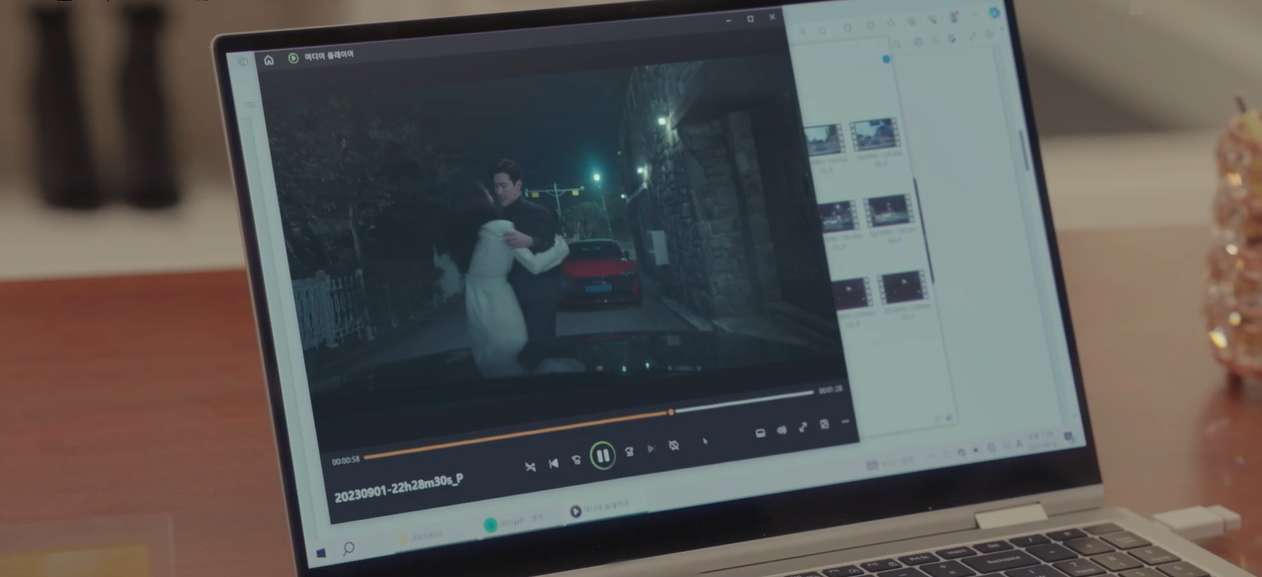Open the more-options icon at the controls' end
This screenshot has height=577, width=1262.
[846, 421]
